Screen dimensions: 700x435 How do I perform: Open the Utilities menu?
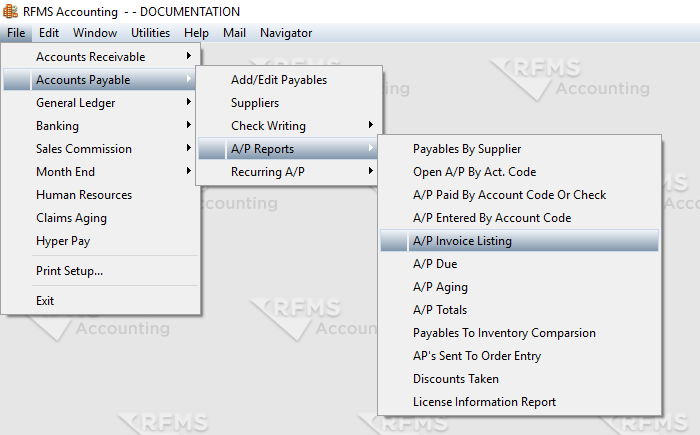150,33
